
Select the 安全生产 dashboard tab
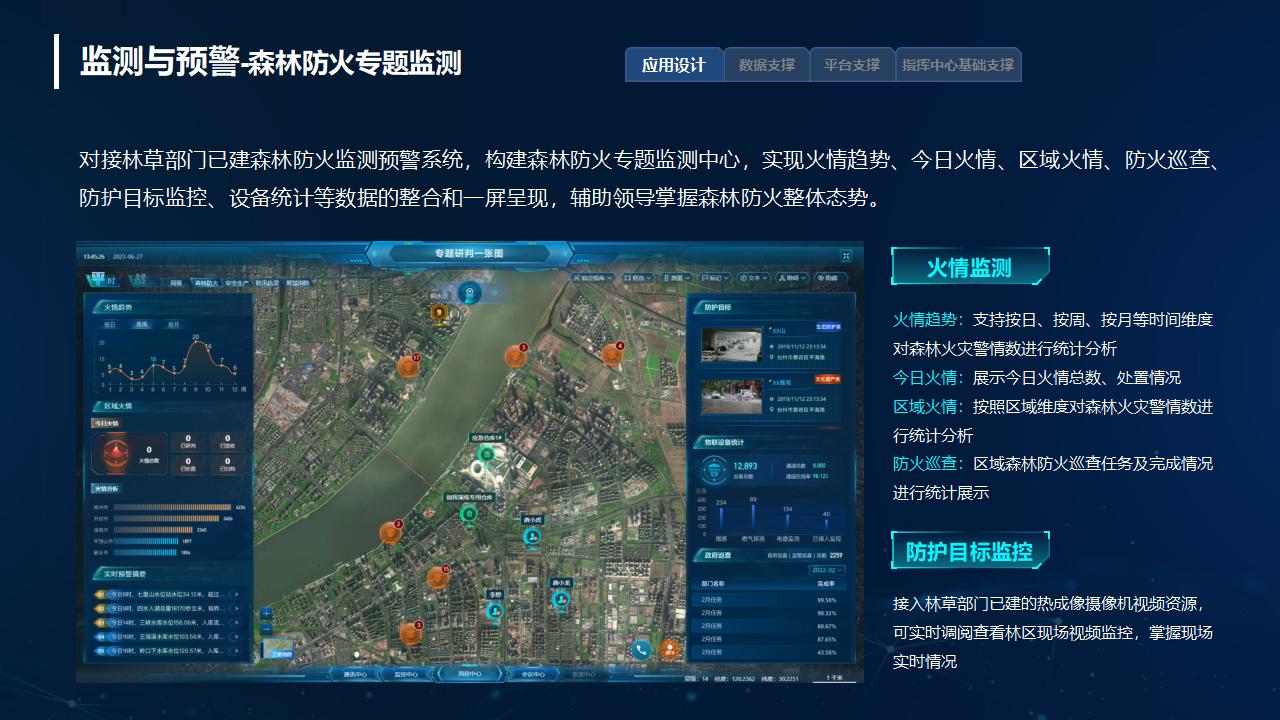coord(237,284)
